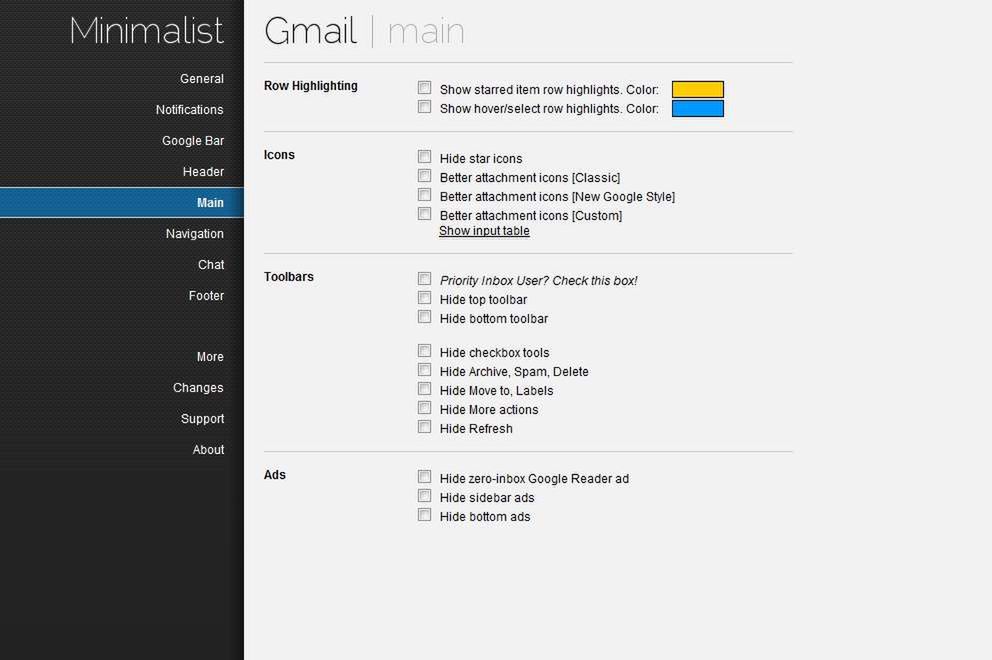Open the Header settings section
992x660 pixels.
coord(203,171)
